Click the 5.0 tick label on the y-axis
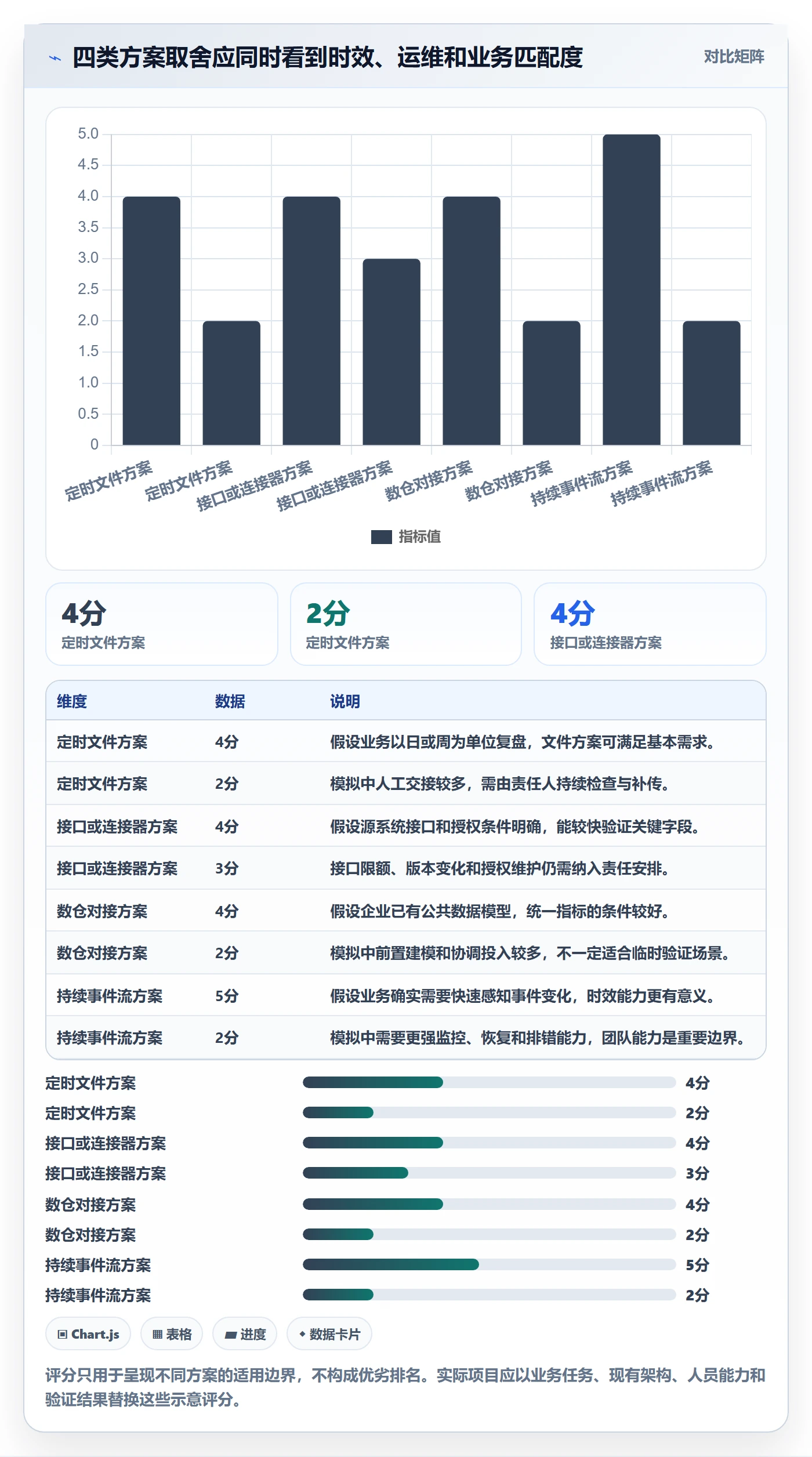This screenshot has height=1457, width=812. (x=88, y=134)
